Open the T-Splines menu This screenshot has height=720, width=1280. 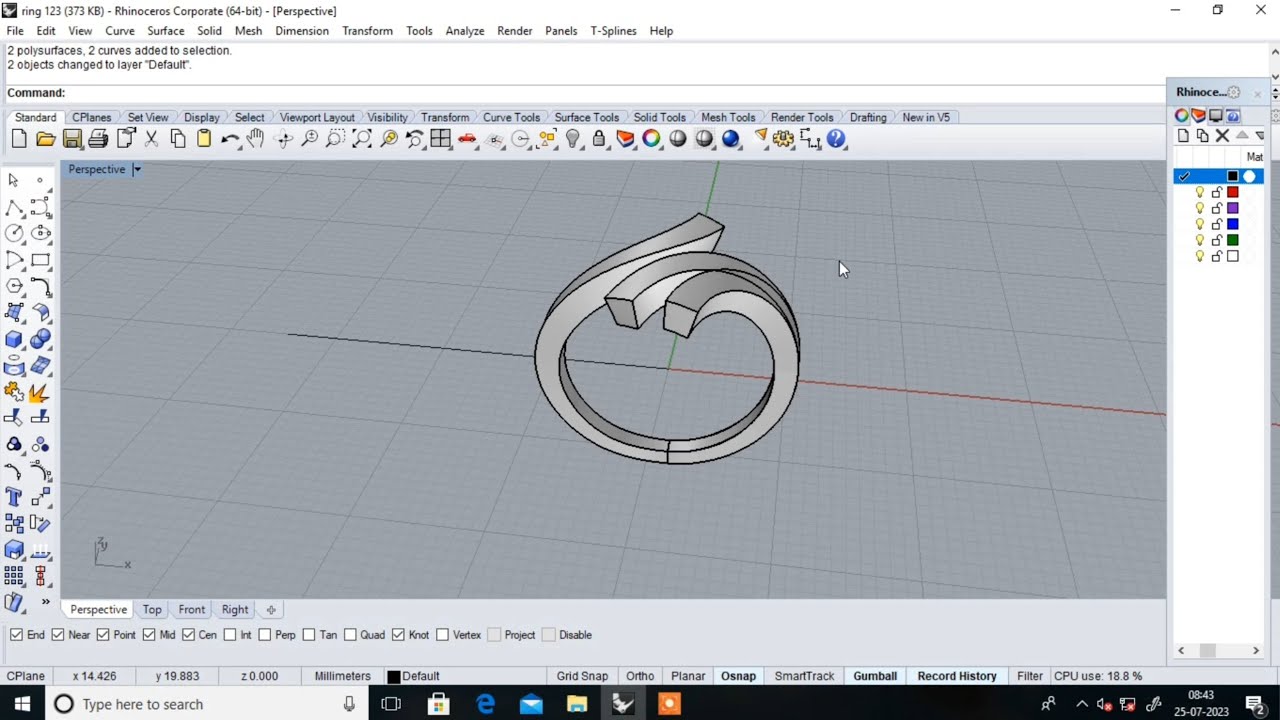coord(613,31)
